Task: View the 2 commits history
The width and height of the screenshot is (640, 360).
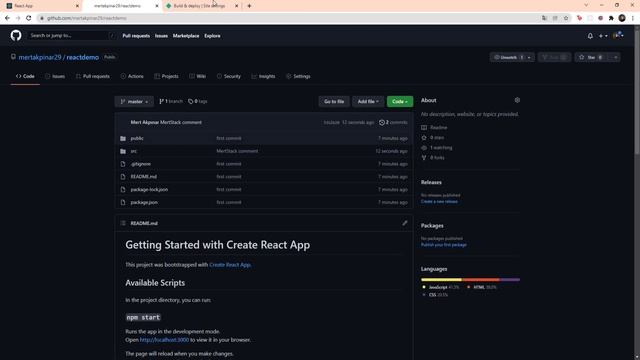Action: (x=393, y=122)
